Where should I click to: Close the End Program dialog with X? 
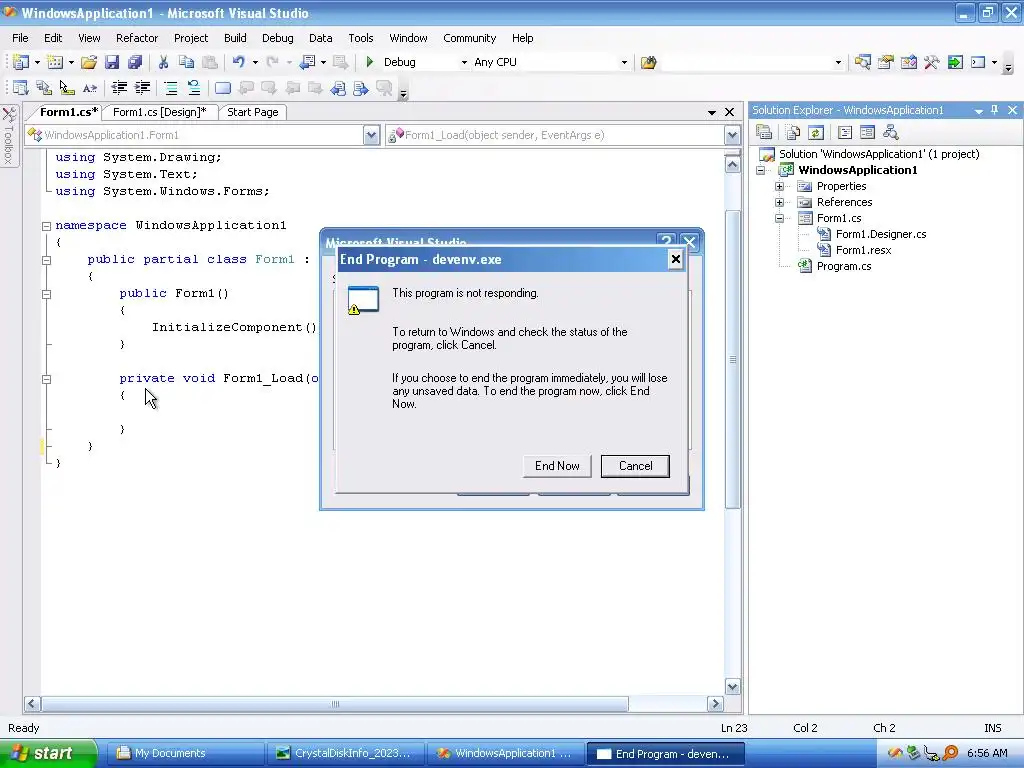[x=675, y=259]
